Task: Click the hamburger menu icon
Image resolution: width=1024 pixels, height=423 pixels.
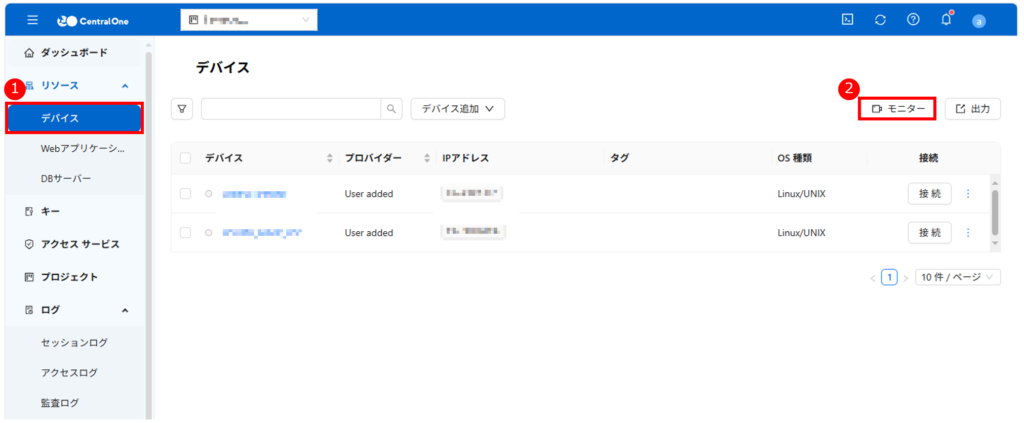Action: click(x=32, y=20)
